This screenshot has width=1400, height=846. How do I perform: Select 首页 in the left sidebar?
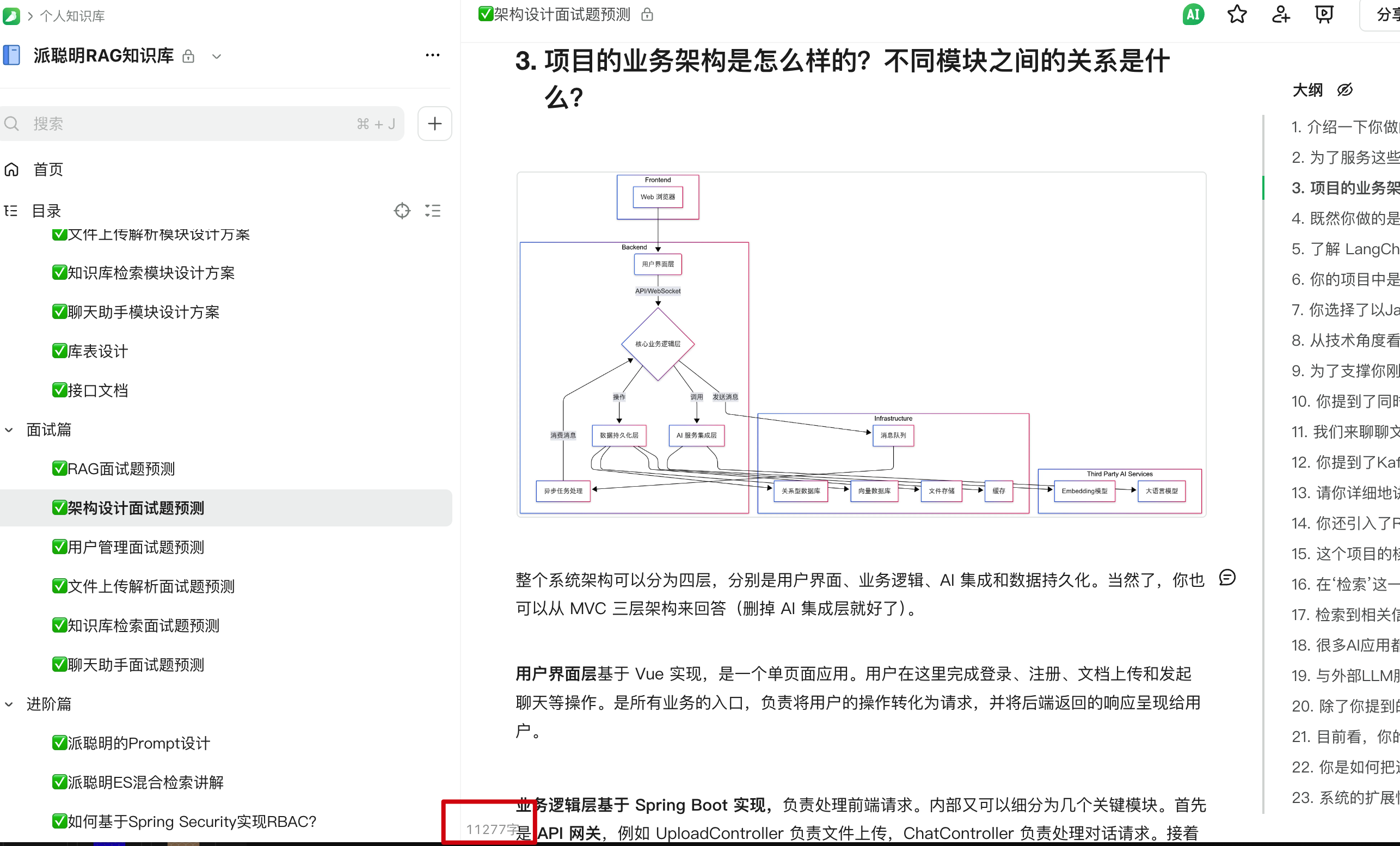48,169
